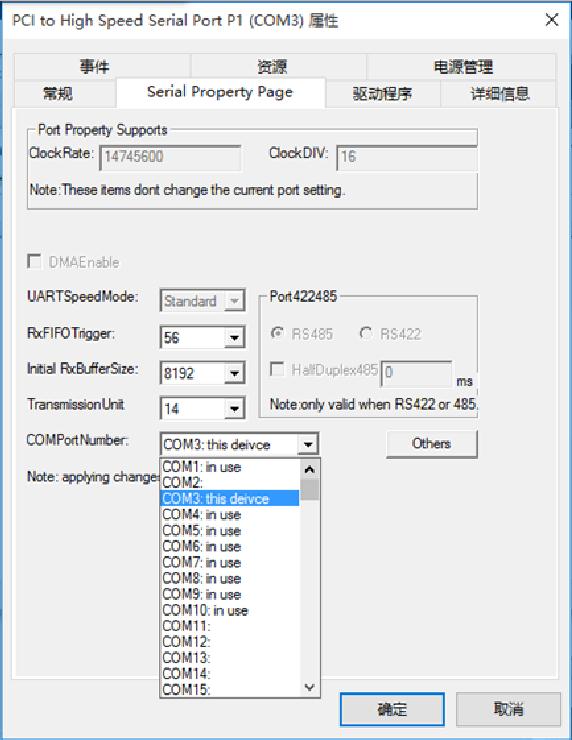Viewport: 572px width, 740px height.
Task: Confirm with the 确定 button
Action: 392,709
